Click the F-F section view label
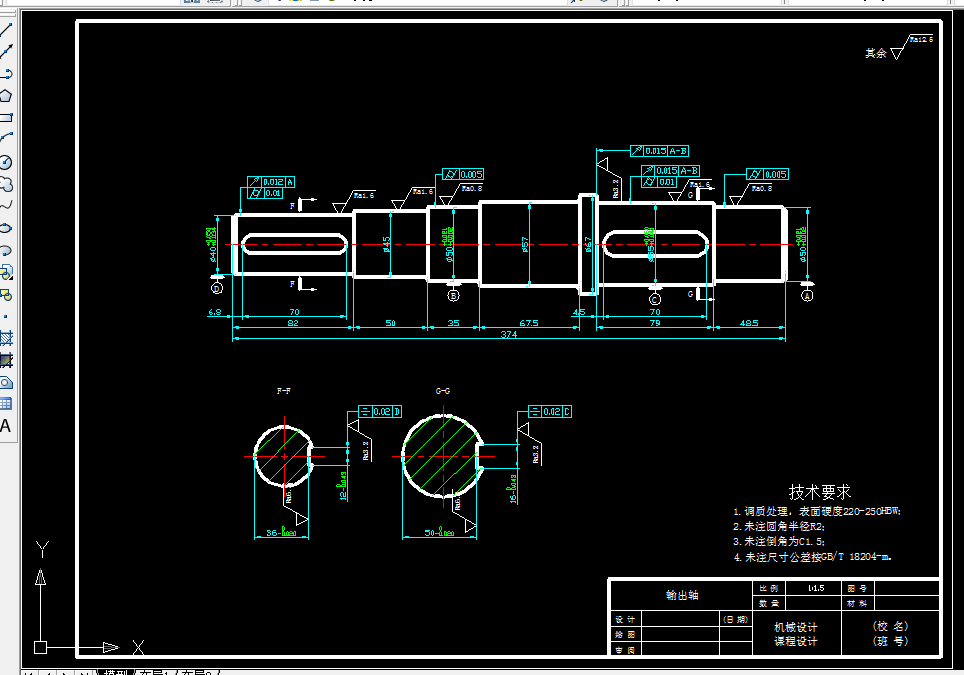 point(283,391)
